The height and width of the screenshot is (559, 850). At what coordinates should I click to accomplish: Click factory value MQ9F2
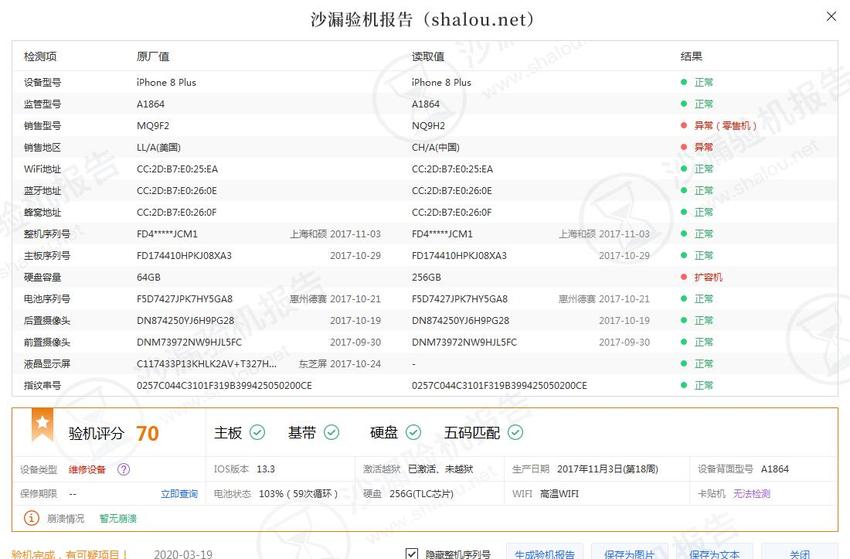coord(153,125)
